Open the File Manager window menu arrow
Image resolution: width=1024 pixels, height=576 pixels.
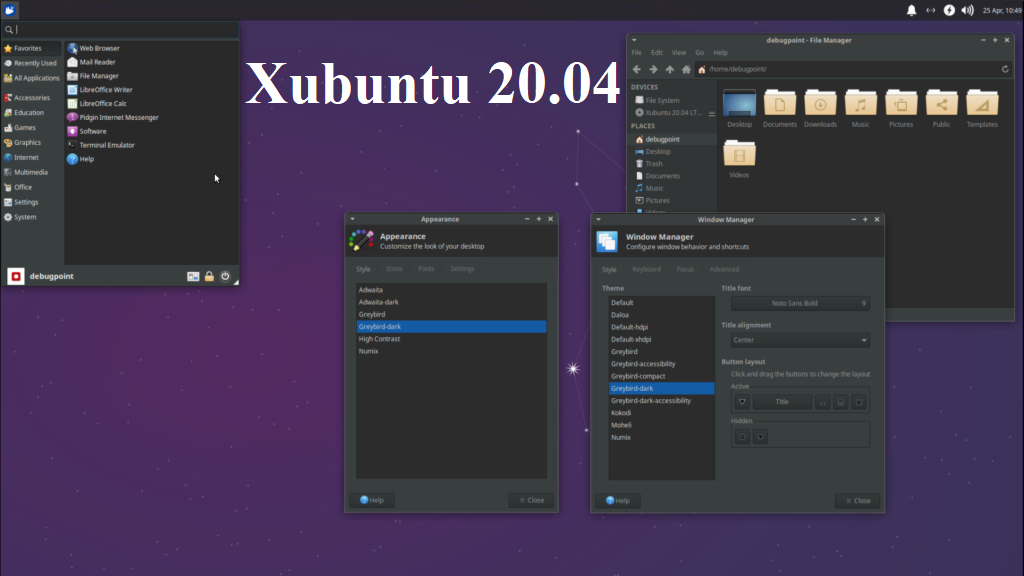634,40
